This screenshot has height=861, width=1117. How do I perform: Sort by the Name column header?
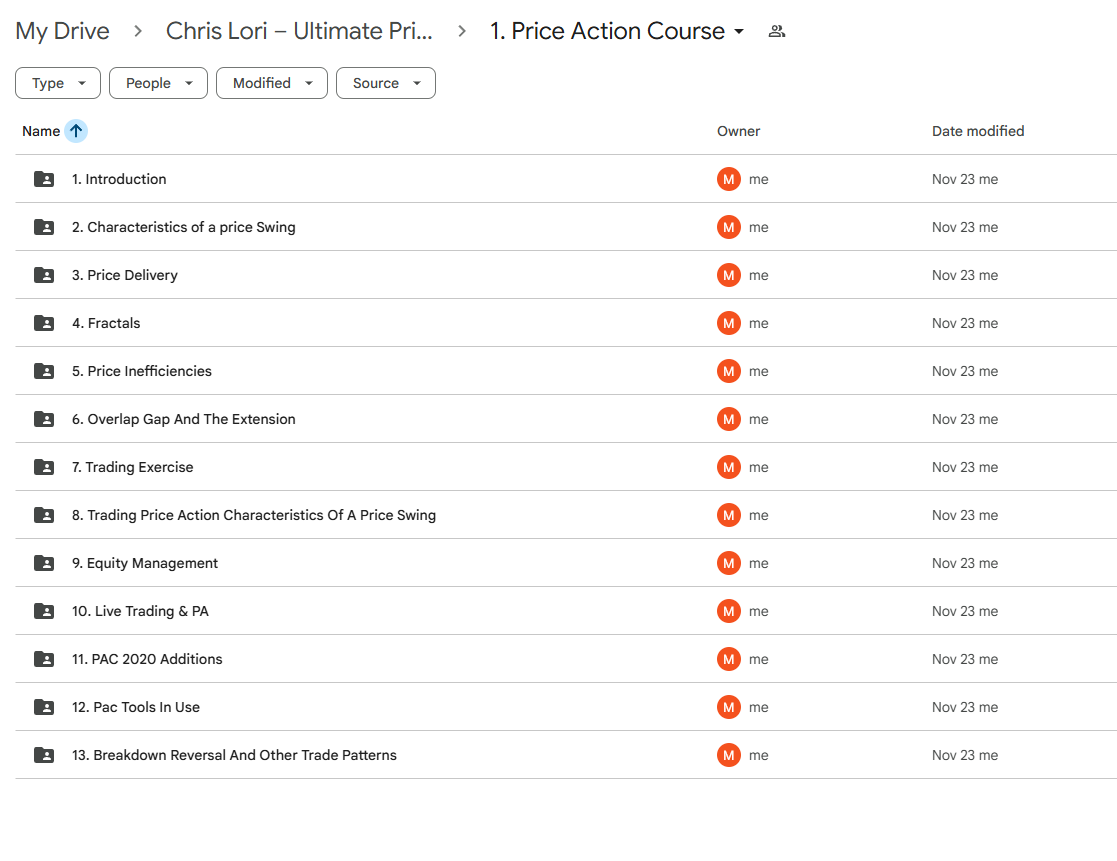[41, 131]
